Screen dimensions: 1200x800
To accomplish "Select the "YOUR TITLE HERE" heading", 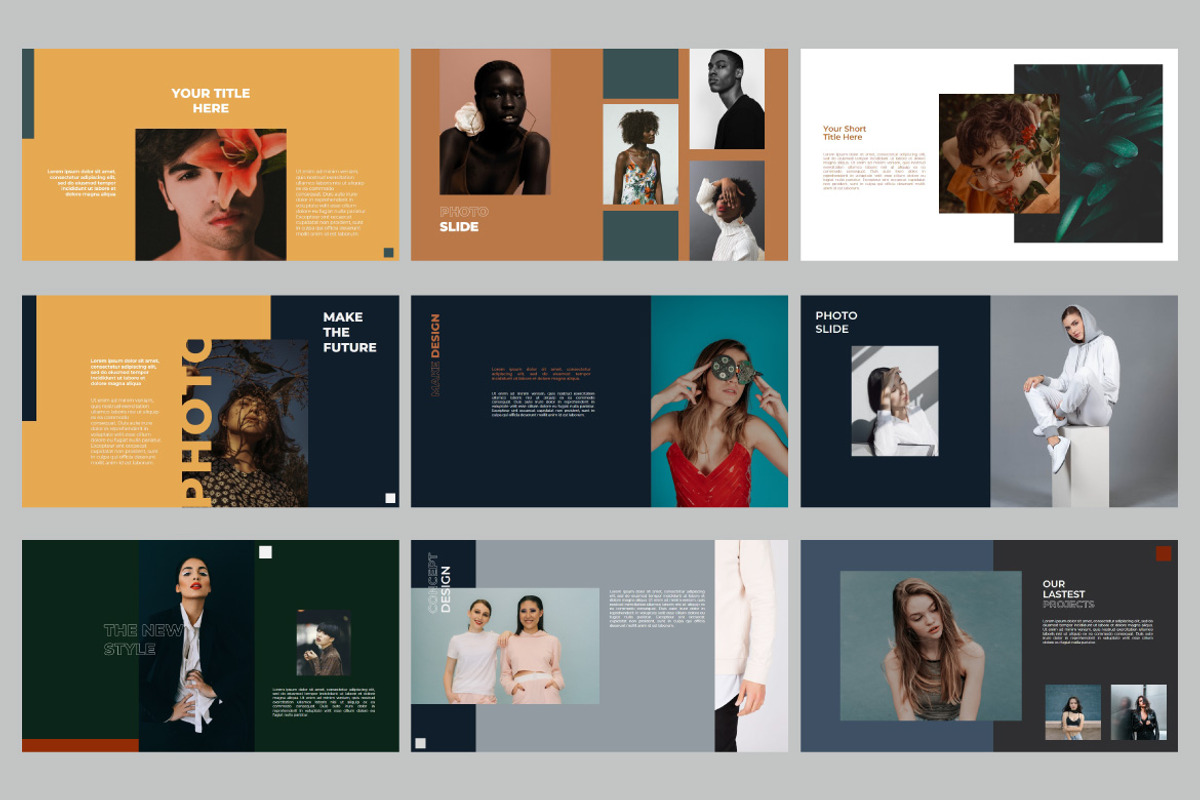I will (210, 100).
